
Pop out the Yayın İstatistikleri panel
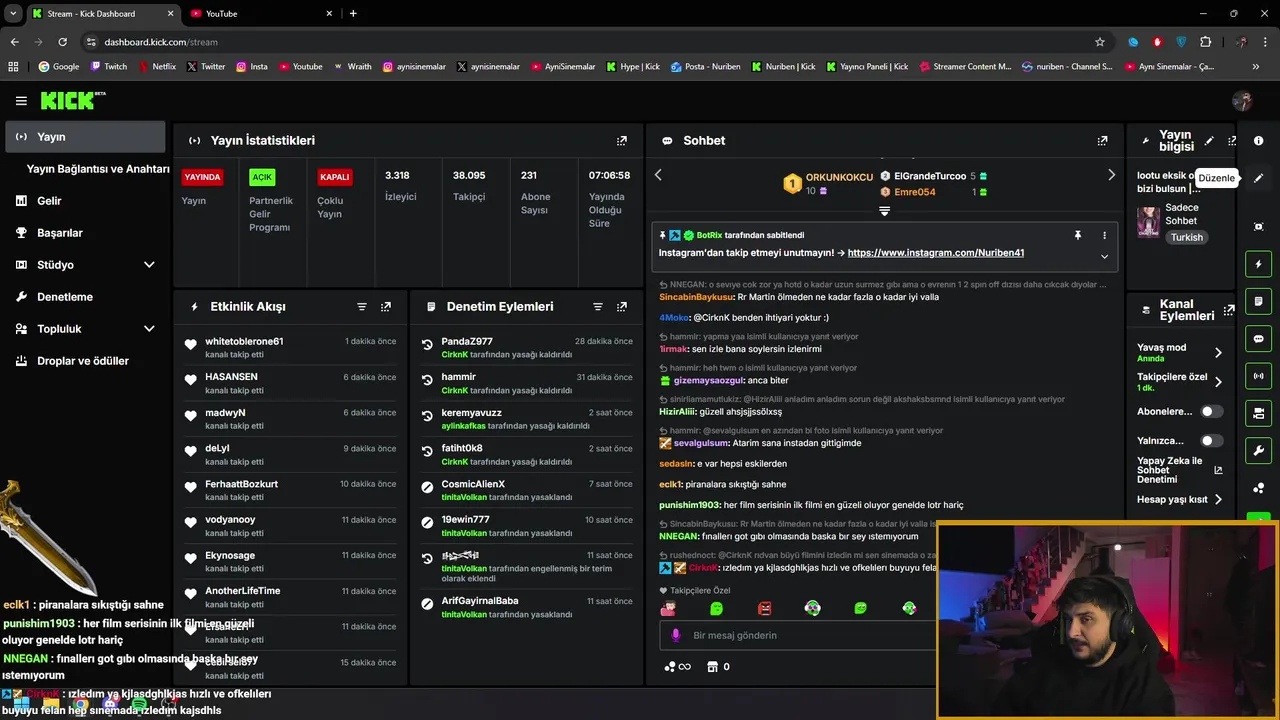click(622, 141)
